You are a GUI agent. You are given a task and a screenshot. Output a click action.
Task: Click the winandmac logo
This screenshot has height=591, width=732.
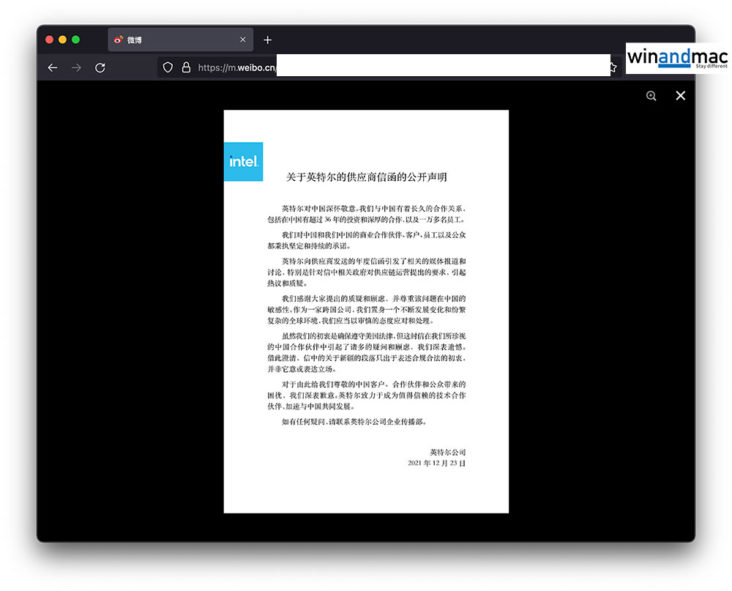click(x=676, y=58)
